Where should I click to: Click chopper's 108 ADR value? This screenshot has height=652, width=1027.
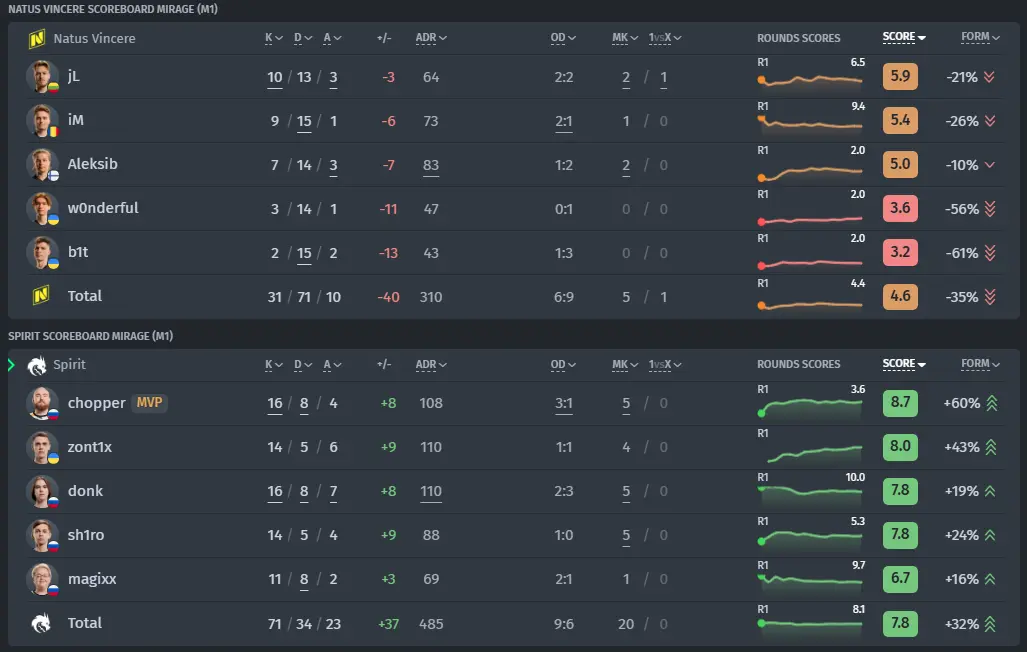coord(431,403)
